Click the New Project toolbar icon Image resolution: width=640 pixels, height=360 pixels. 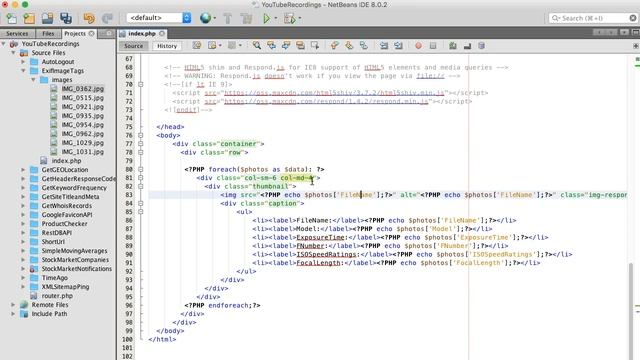(x=29, y=18)
